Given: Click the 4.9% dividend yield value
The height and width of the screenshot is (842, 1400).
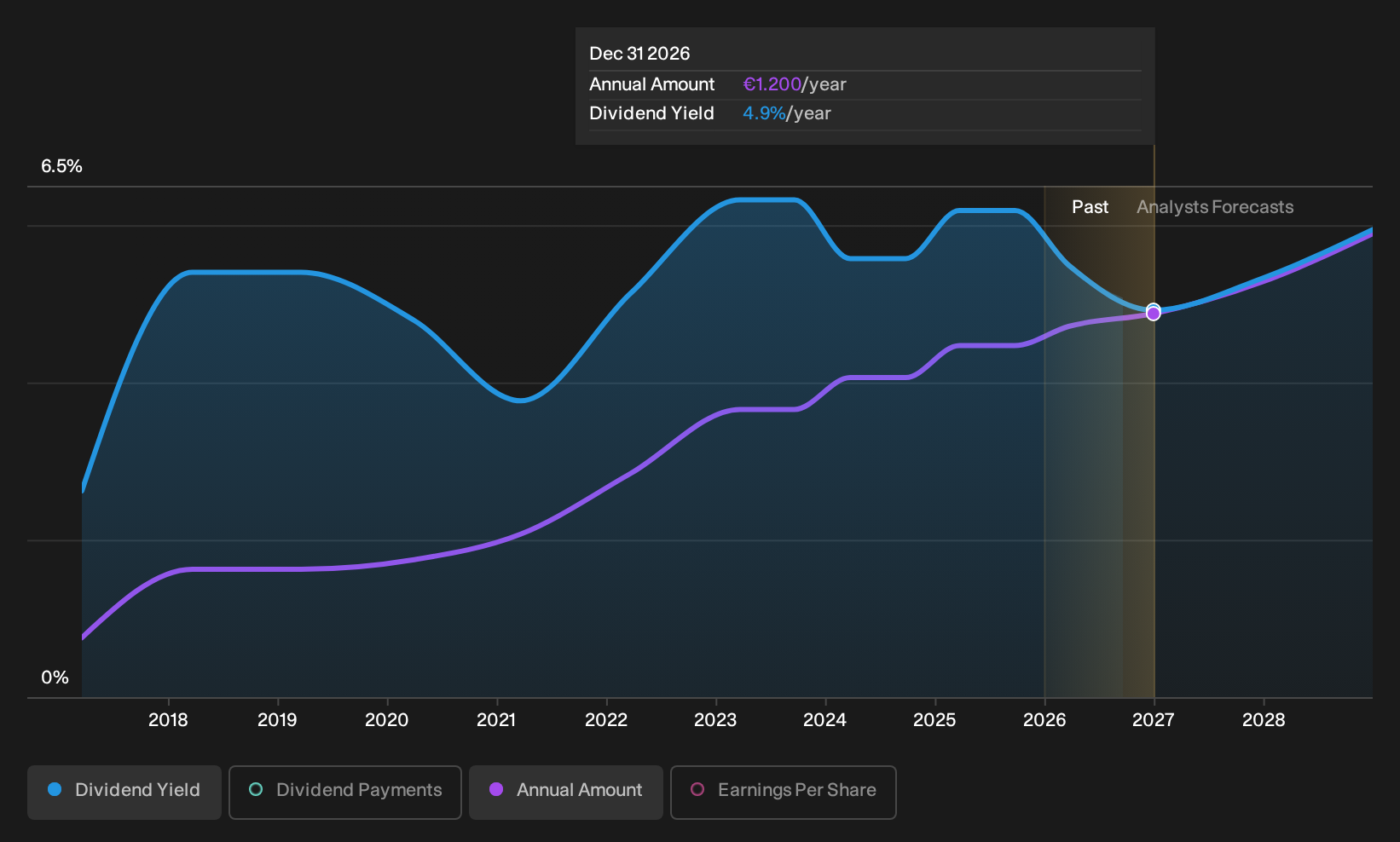Looking at the screenshot, I should tap(764, 113).
